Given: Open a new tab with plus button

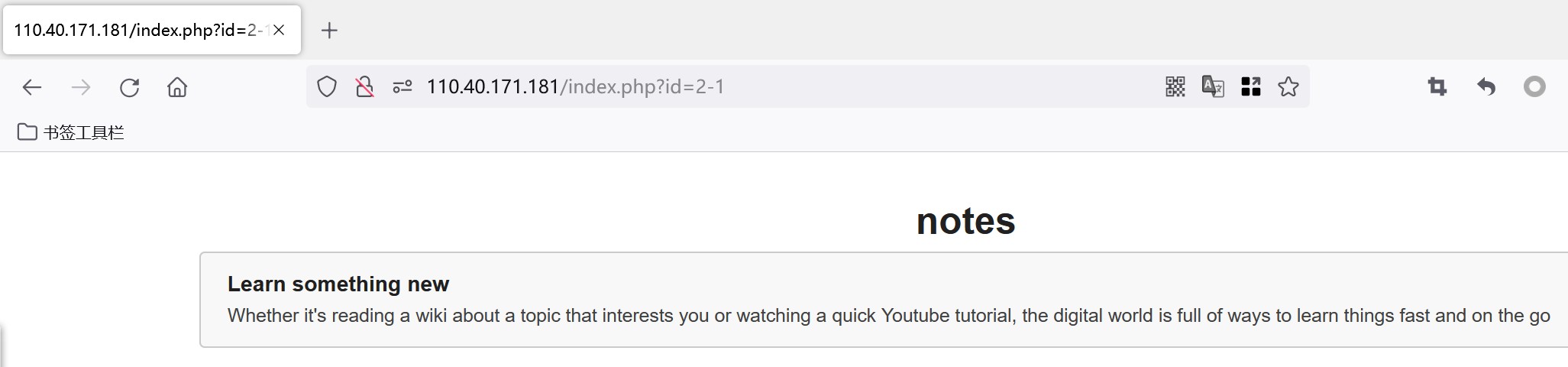Looking at the screenshot, I should tap(329, 31).
